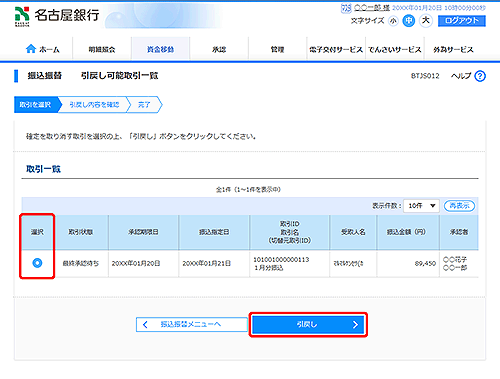Click the Nagoya Bank logo
The image size is (500, 379).
tap(57, 16)
